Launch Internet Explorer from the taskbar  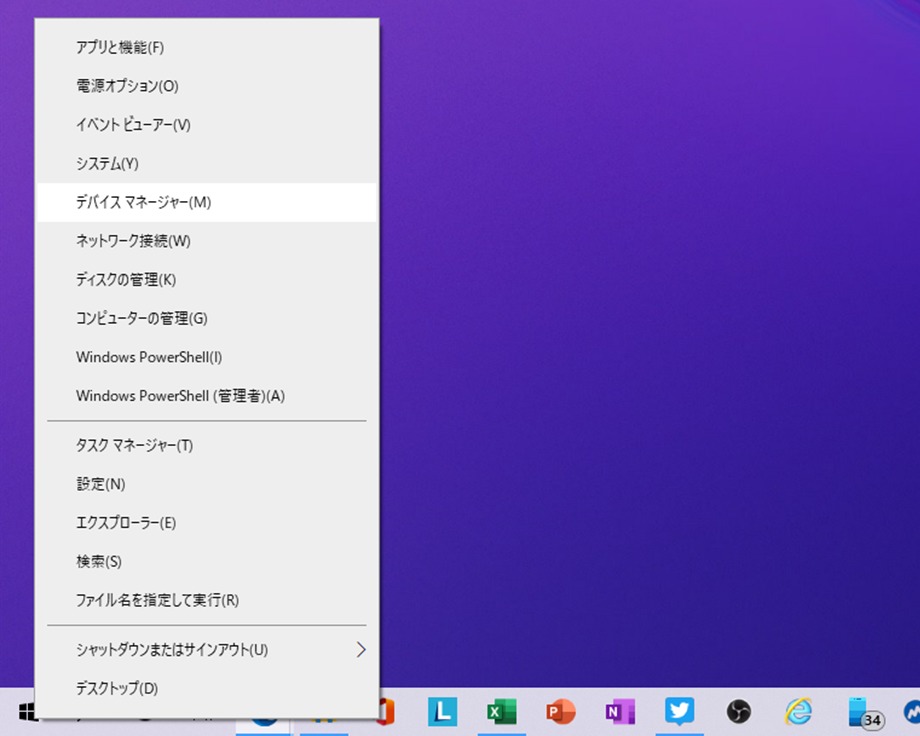click(x=798, y=712)
